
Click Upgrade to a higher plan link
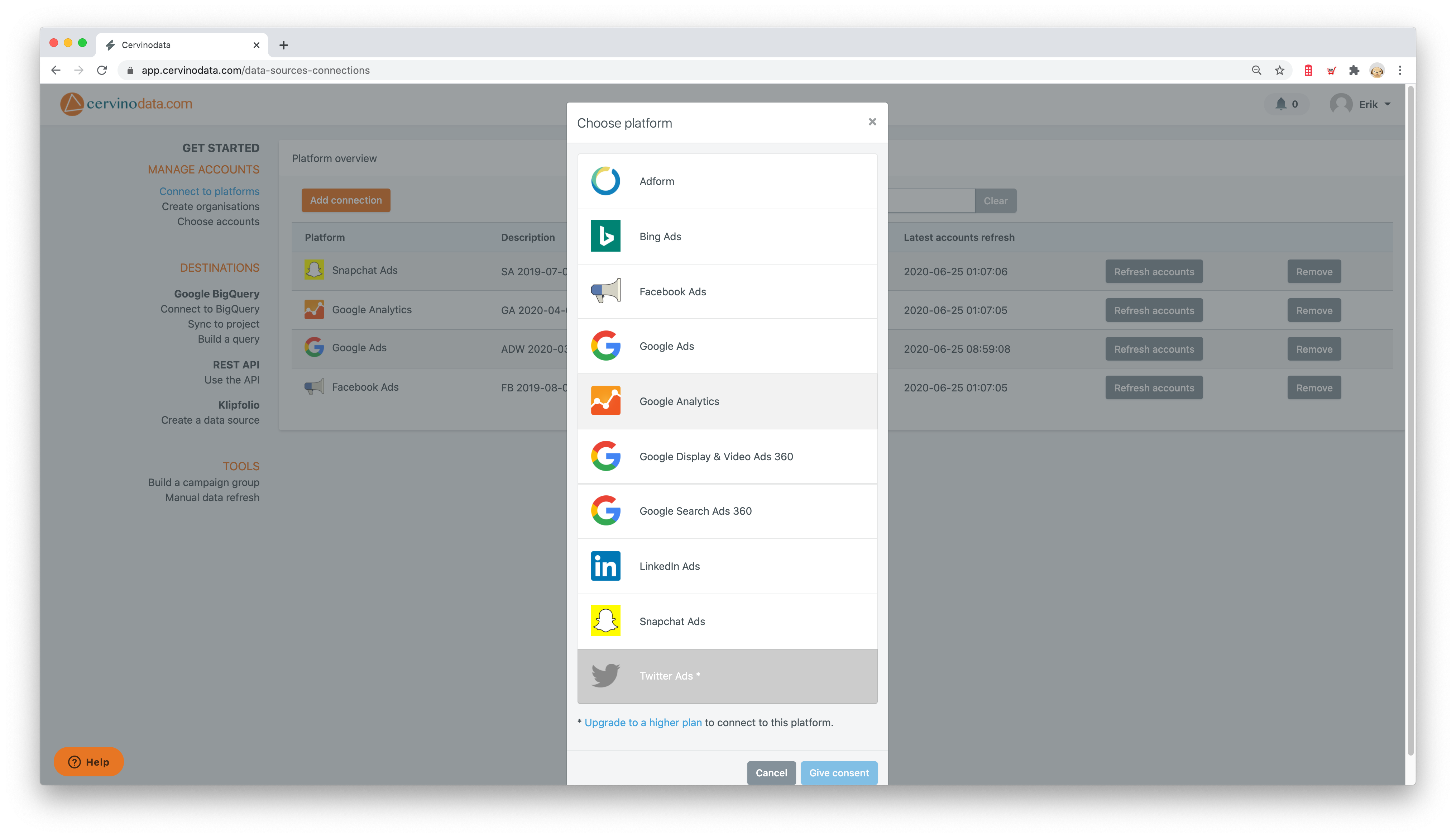(x=643, y=722)
